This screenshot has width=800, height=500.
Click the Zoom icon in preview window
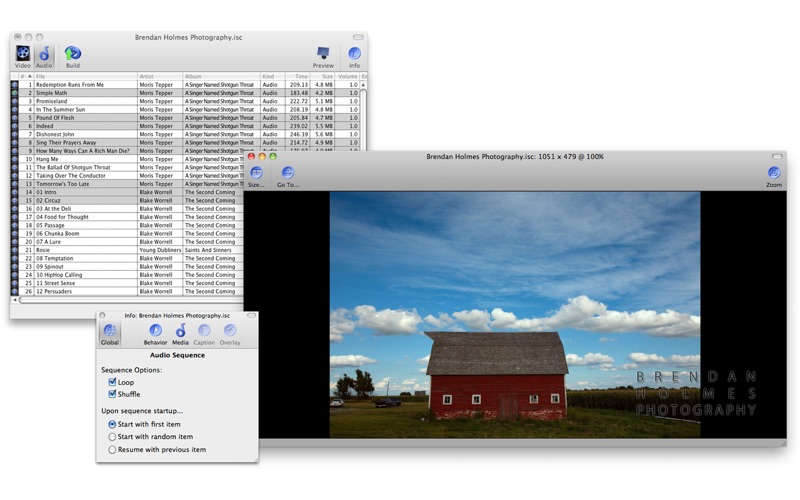click(773, 176)
